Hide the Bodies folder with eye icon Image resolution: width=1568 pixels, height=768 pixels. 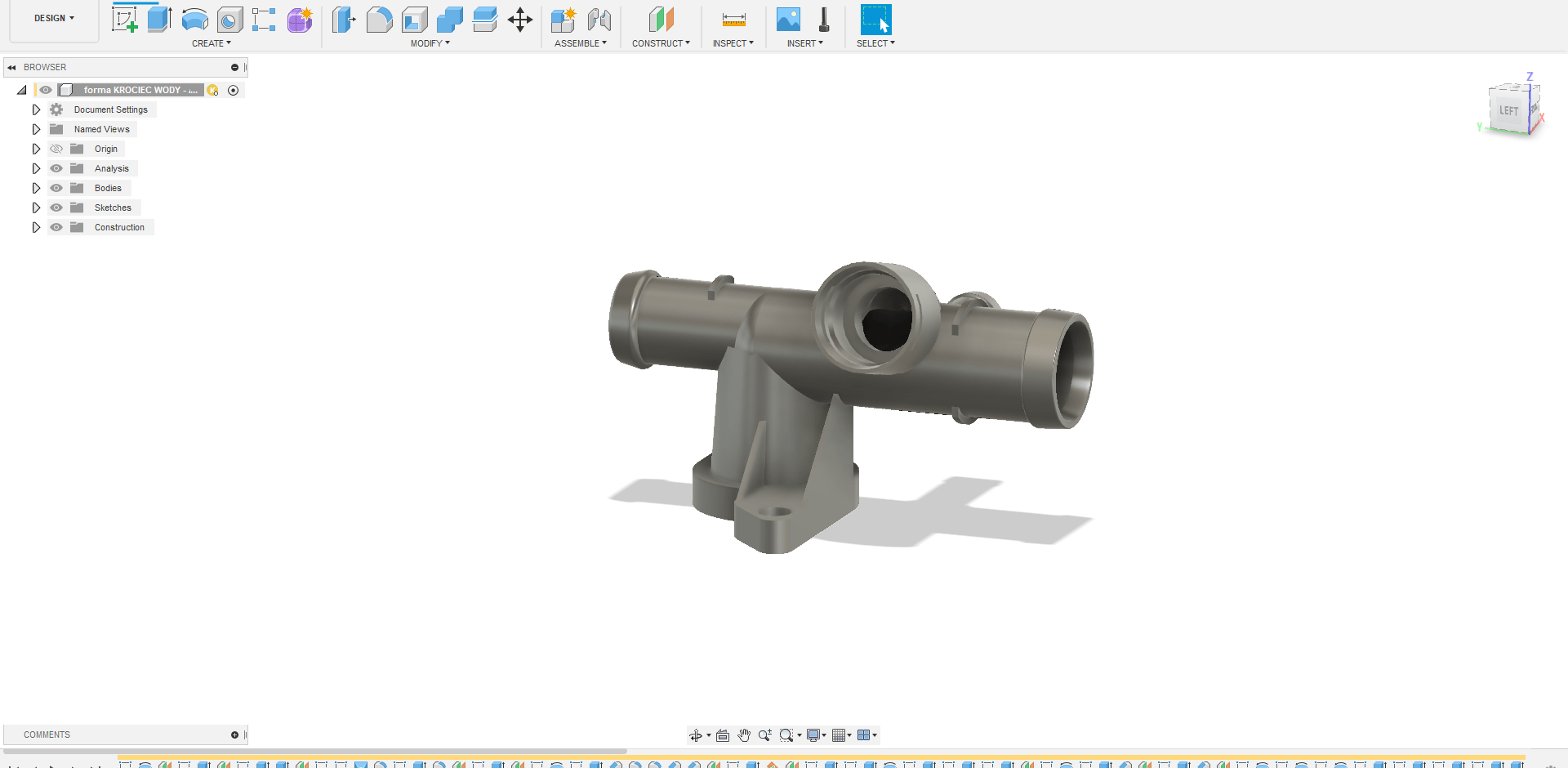(56, 188)
